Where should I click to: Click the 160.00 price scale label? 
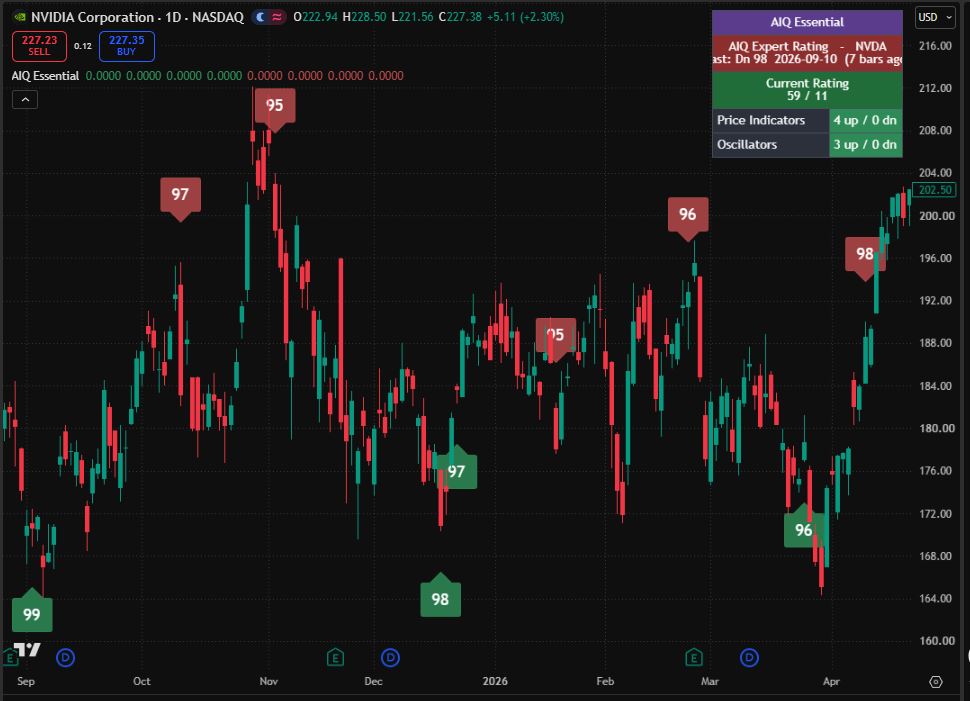935,641
